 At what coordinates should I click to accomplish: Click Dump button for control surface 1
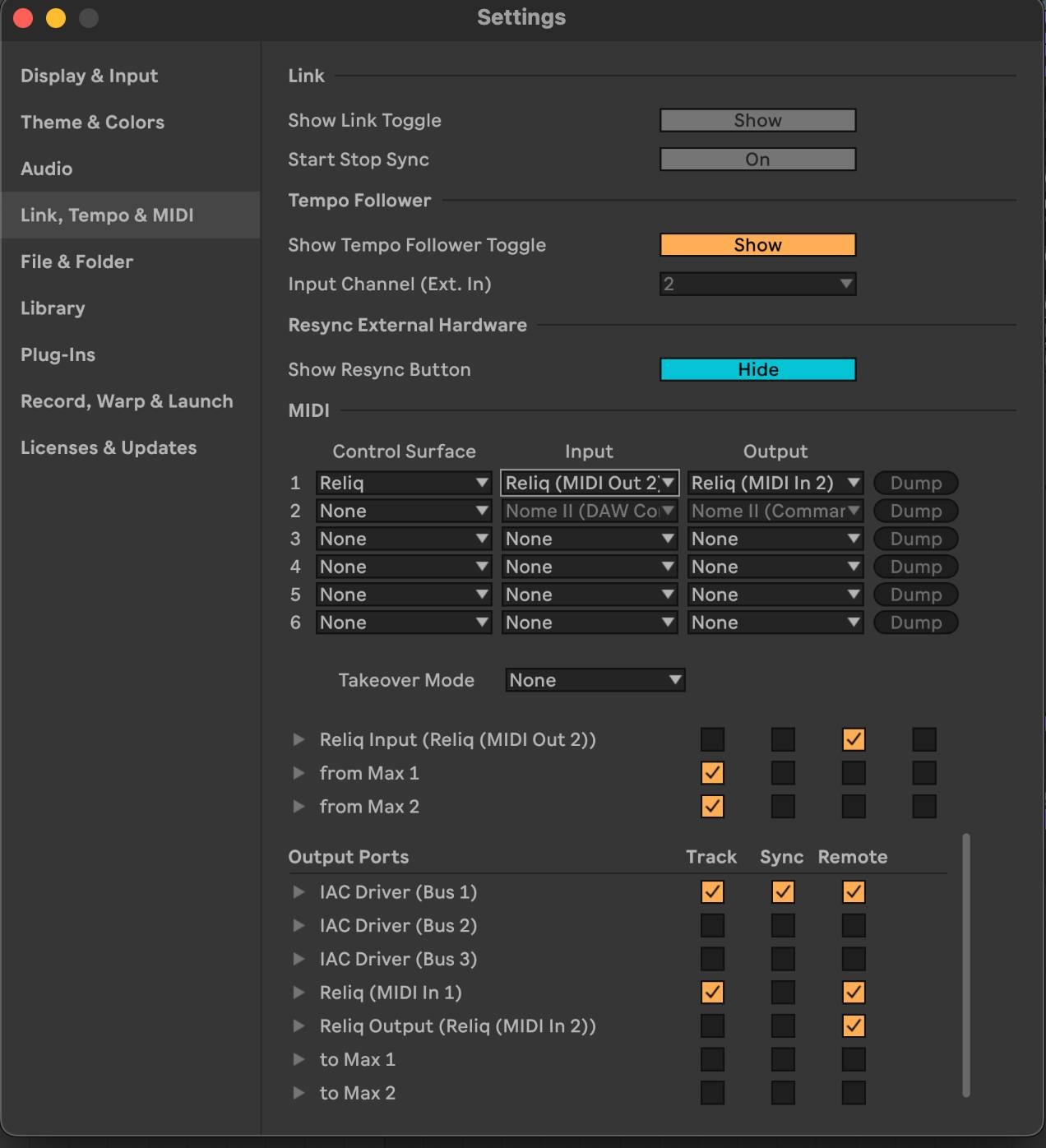[x=915, y=484]
